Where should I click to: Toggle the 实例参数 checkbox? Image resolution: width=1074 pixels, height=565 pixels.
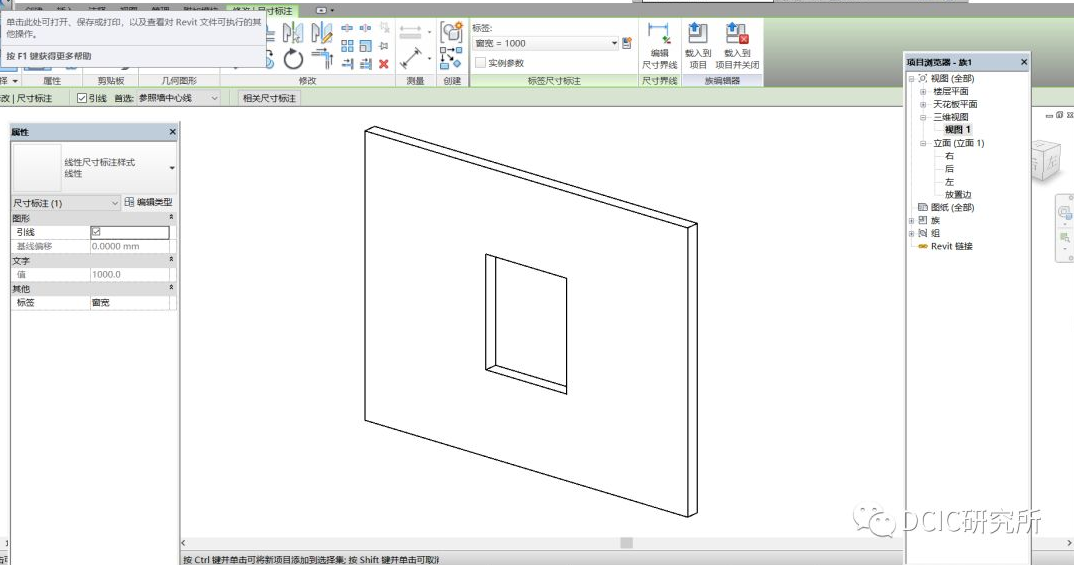tap(480, 62)
